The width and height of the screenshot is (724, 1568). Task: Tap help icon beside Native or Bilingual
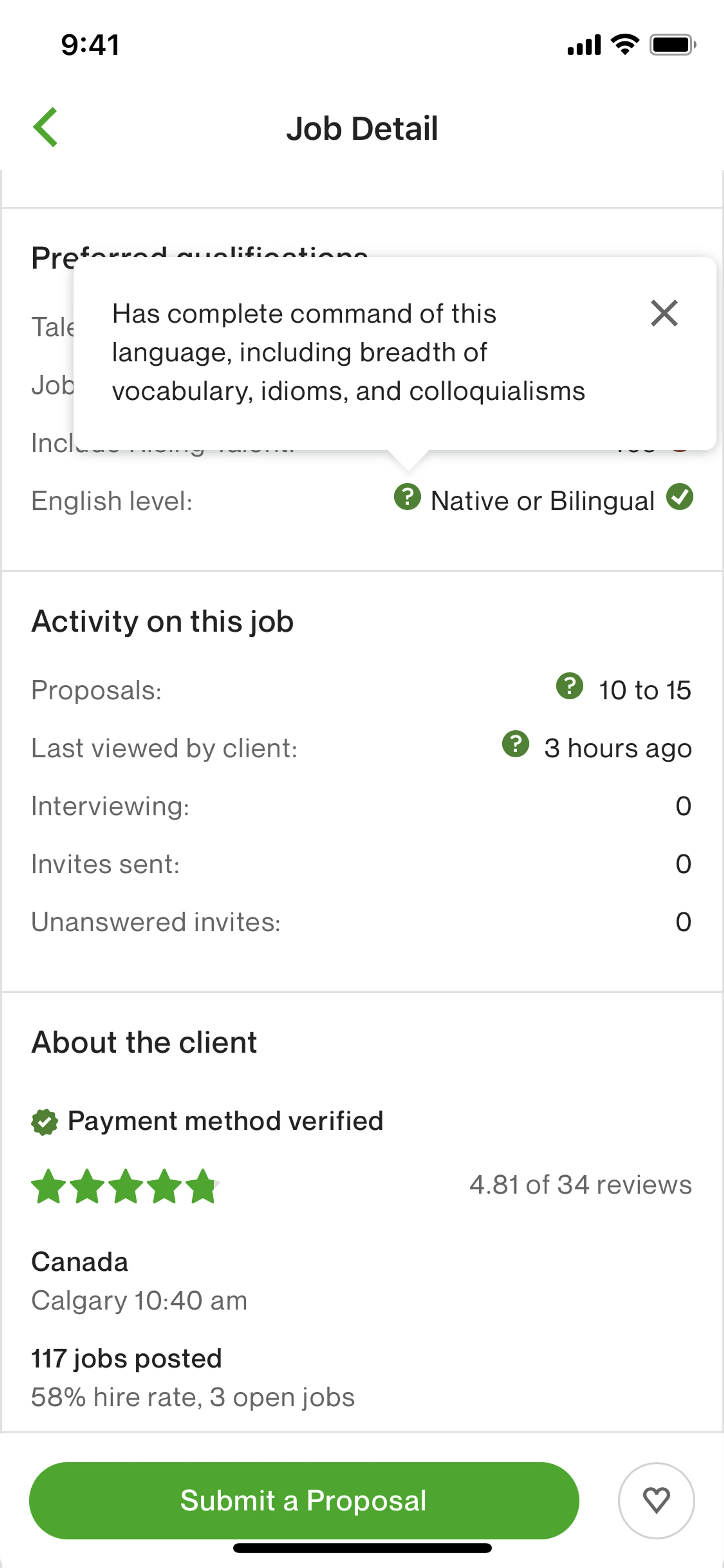click(x=407, y=497)
